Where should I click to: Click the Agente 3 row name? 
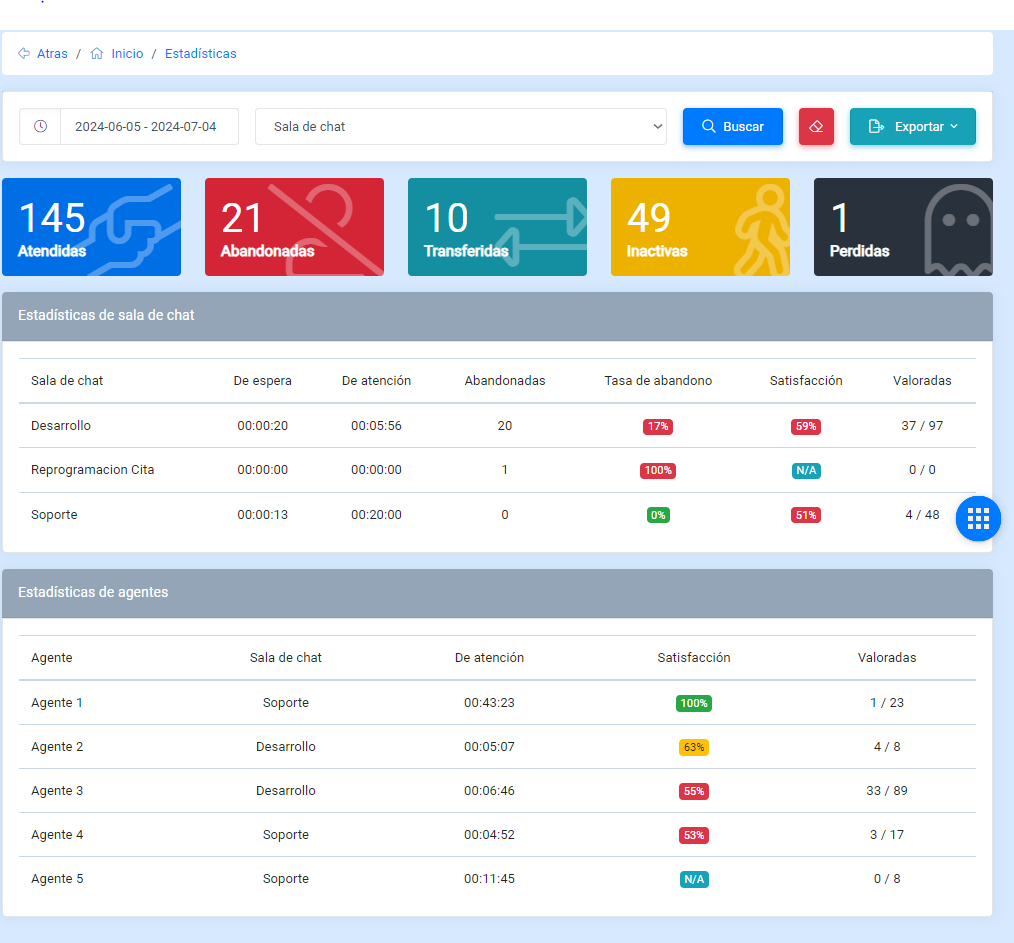(x=57, y=791)
